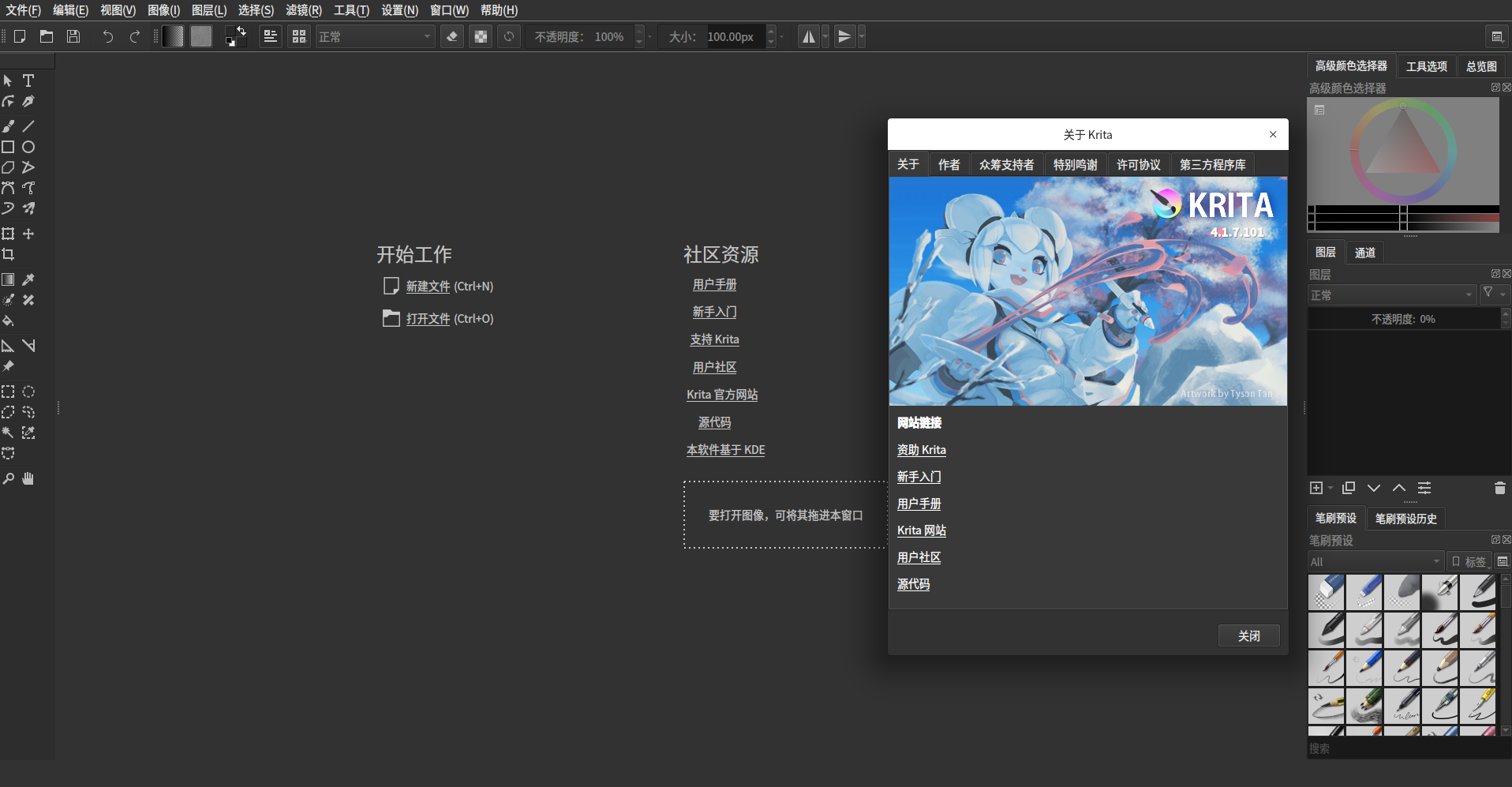
Task: Switch to the 通道 channels tab
Action: (x=1365, y=253)
